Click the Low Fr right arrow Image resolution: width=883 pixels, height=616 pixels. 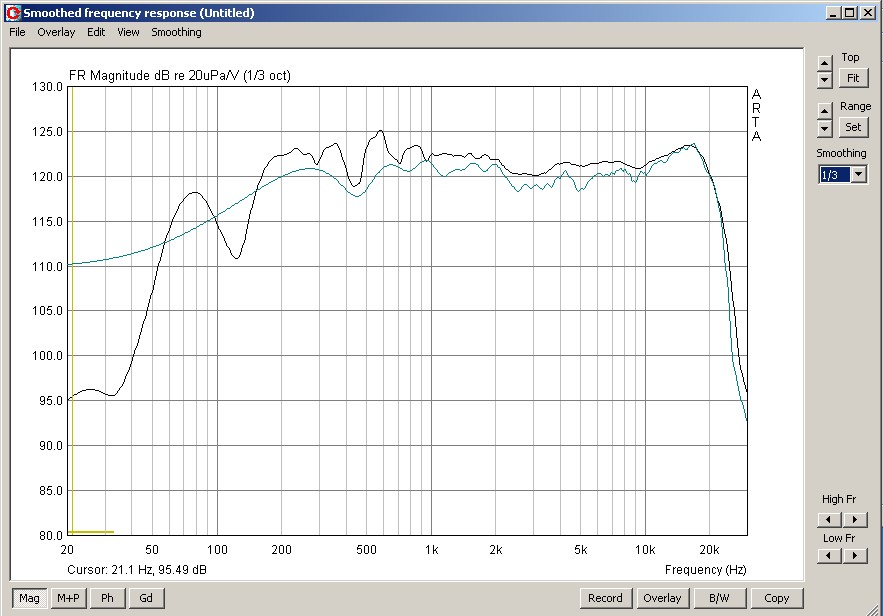[x=855, y=556]
